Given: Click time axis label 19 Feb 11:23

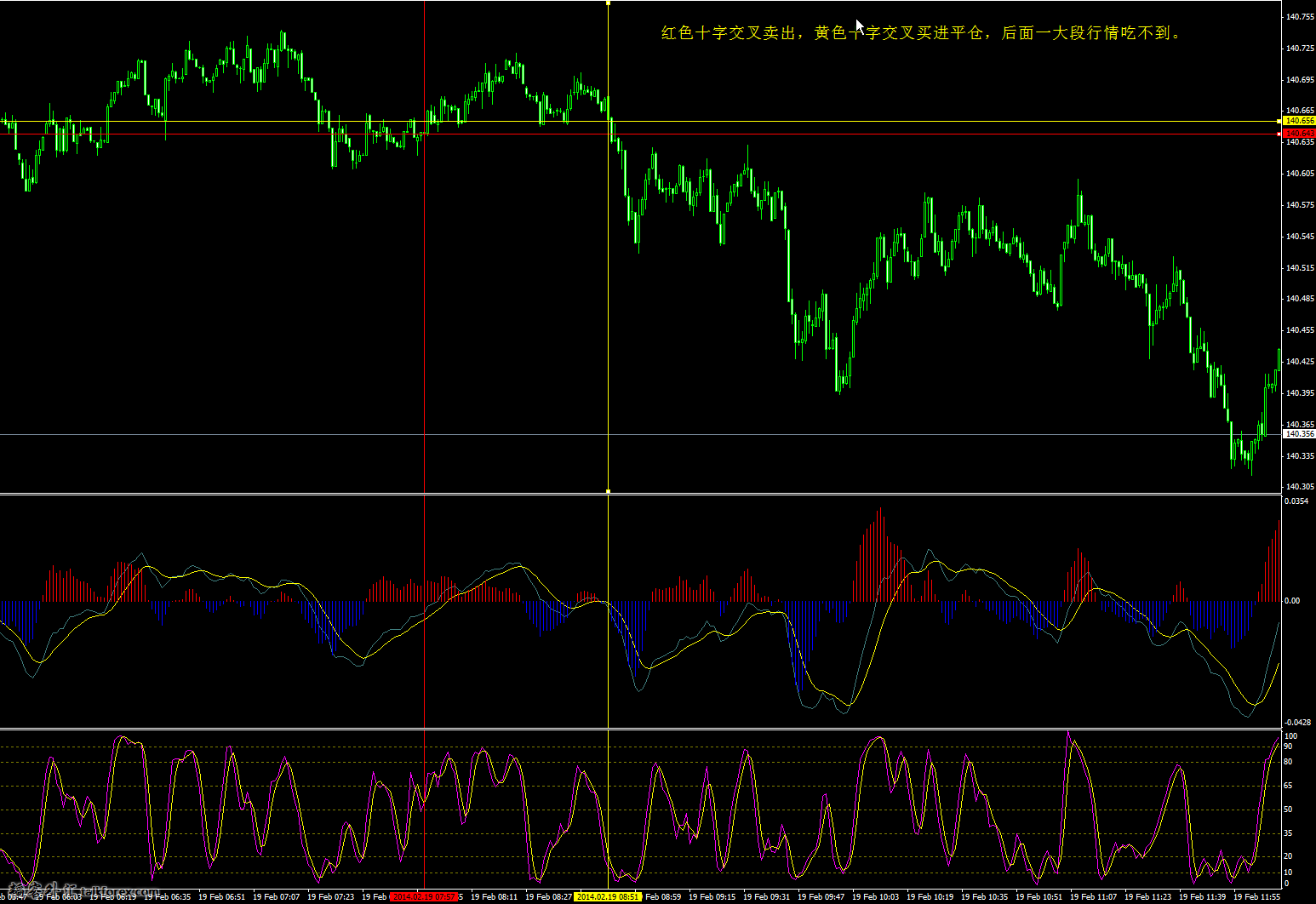Looking at the screenshot, I should click(1147, 896).
